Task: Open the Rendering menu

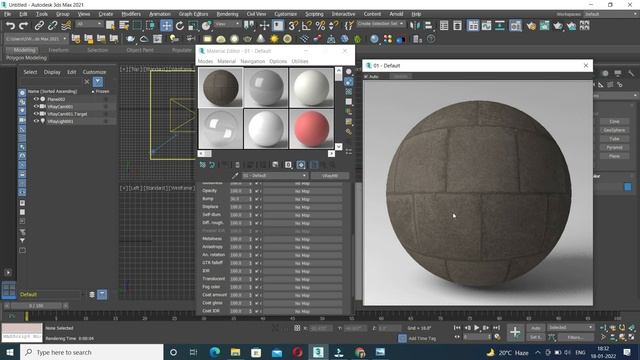Action: pos(227,14)
